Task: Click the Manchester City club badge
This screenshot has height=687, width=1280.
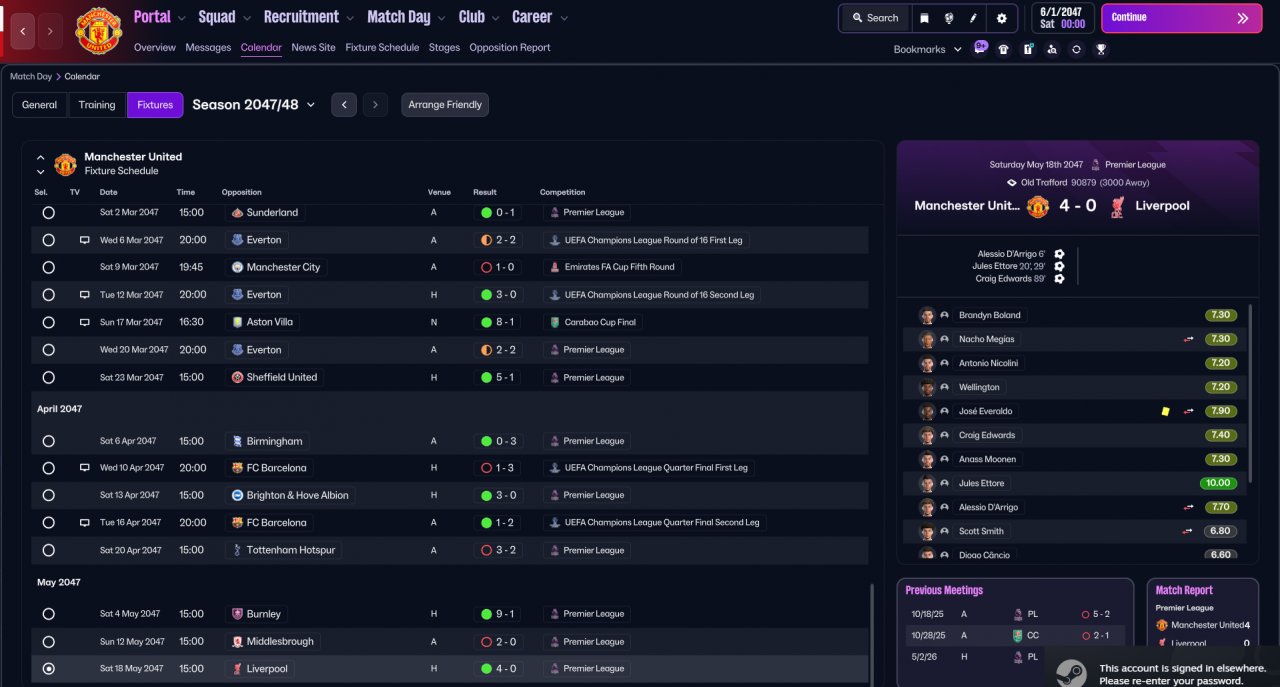Action: (237, 268)
